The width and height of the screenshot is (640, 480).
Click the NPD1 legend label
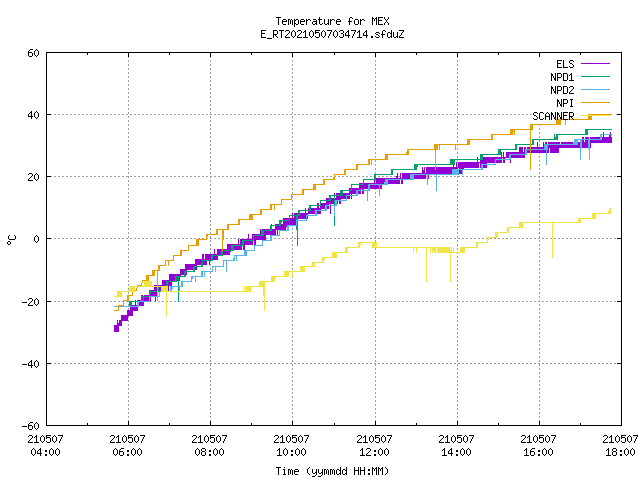[562, 77]
